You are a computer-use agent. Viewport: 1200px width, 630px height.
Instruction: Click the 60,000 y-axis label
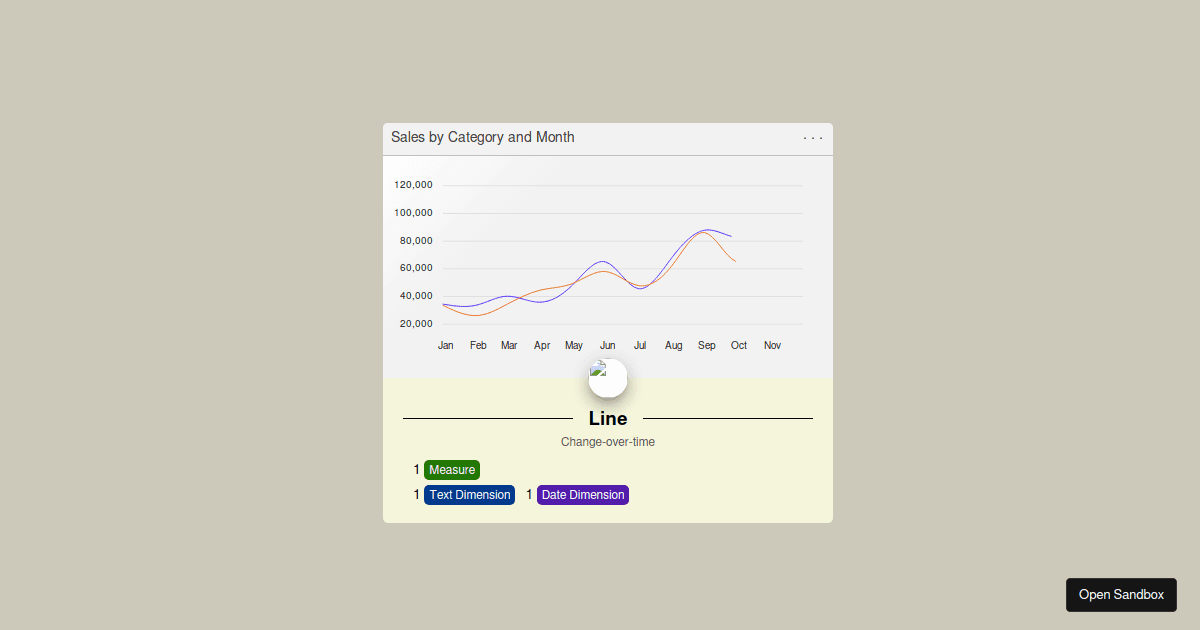(417, 268)
